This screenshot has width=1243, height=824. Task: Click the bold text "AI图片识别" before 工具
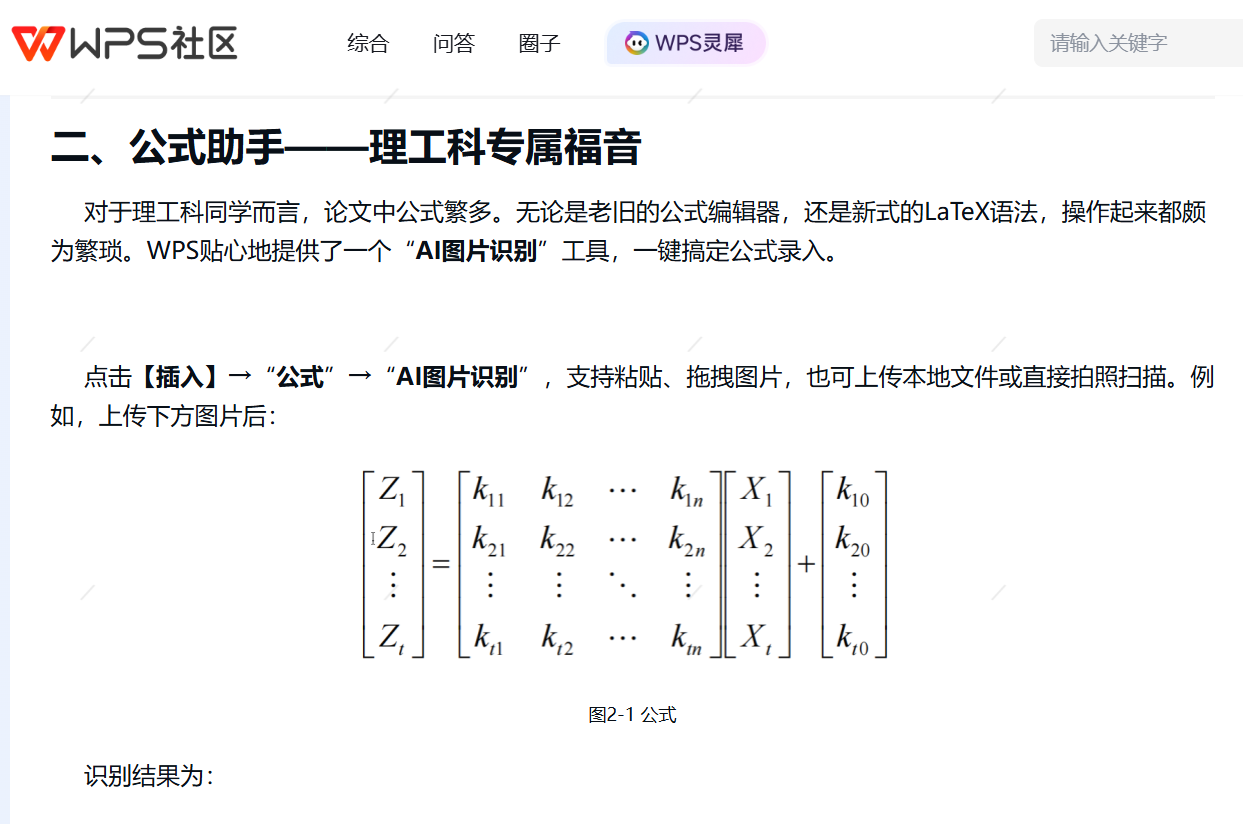(x=477, y=251)
